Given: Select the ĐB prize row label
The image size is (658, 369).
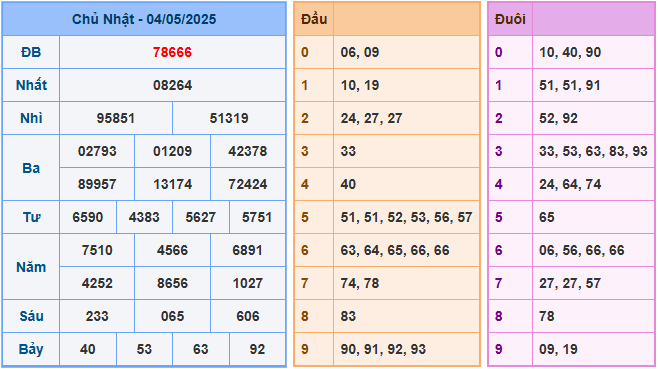Looking at the screenshot, I should (31, 52).
